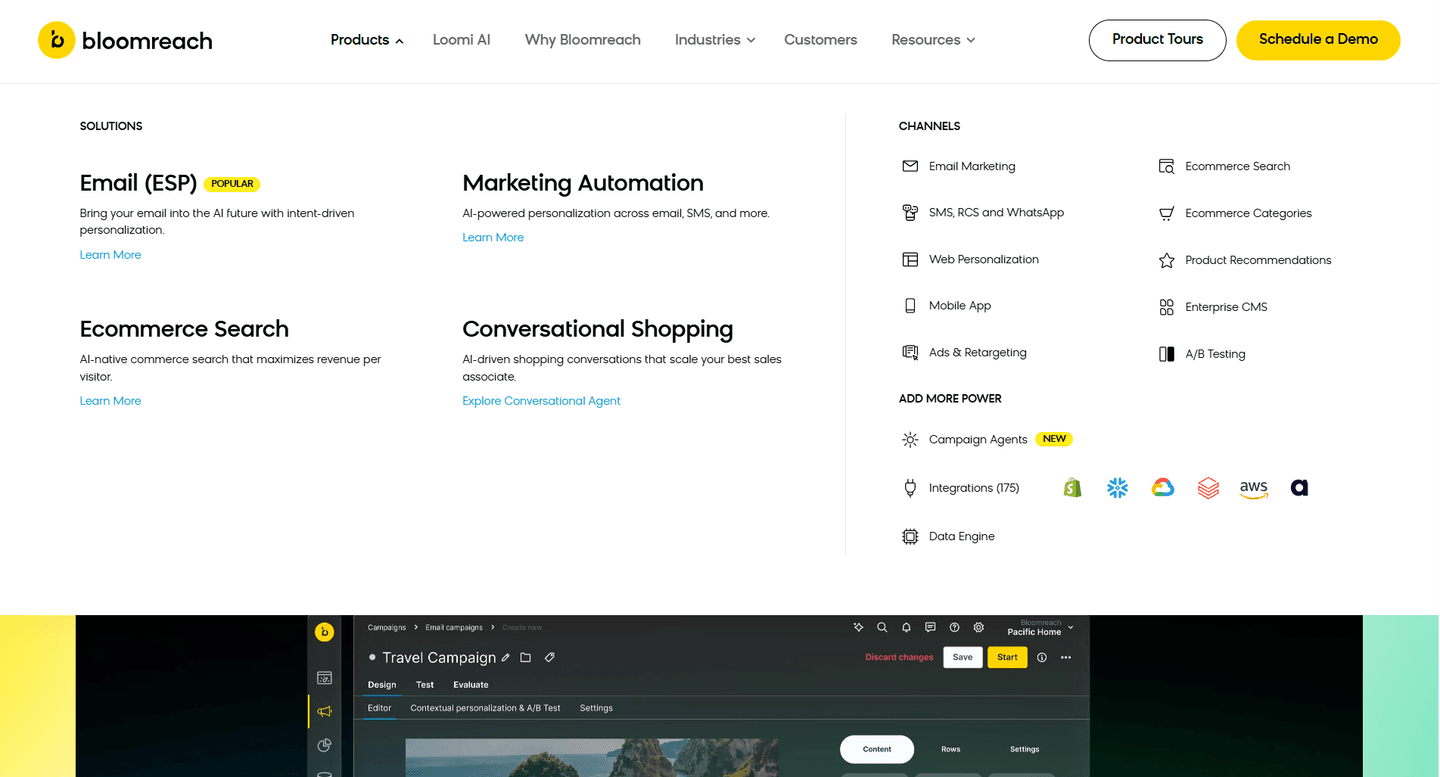Click the Mobile App phone icon

(910, 306)
